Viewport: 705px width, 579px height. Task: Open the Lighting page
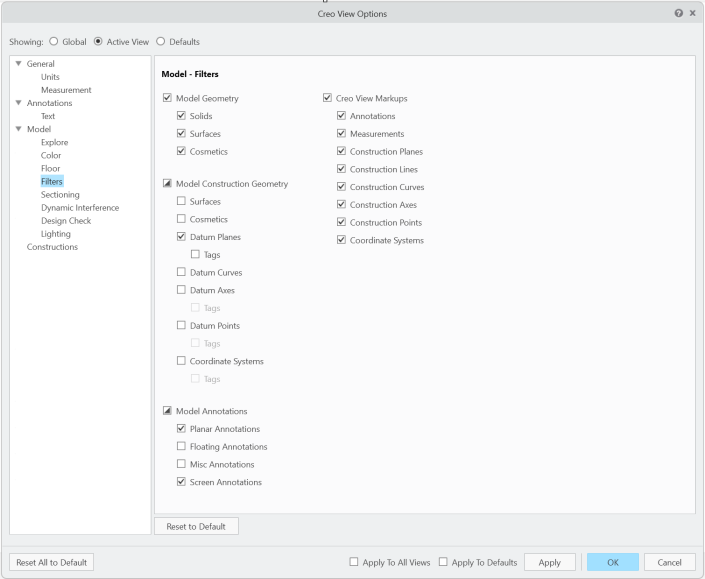click(56, 233)
